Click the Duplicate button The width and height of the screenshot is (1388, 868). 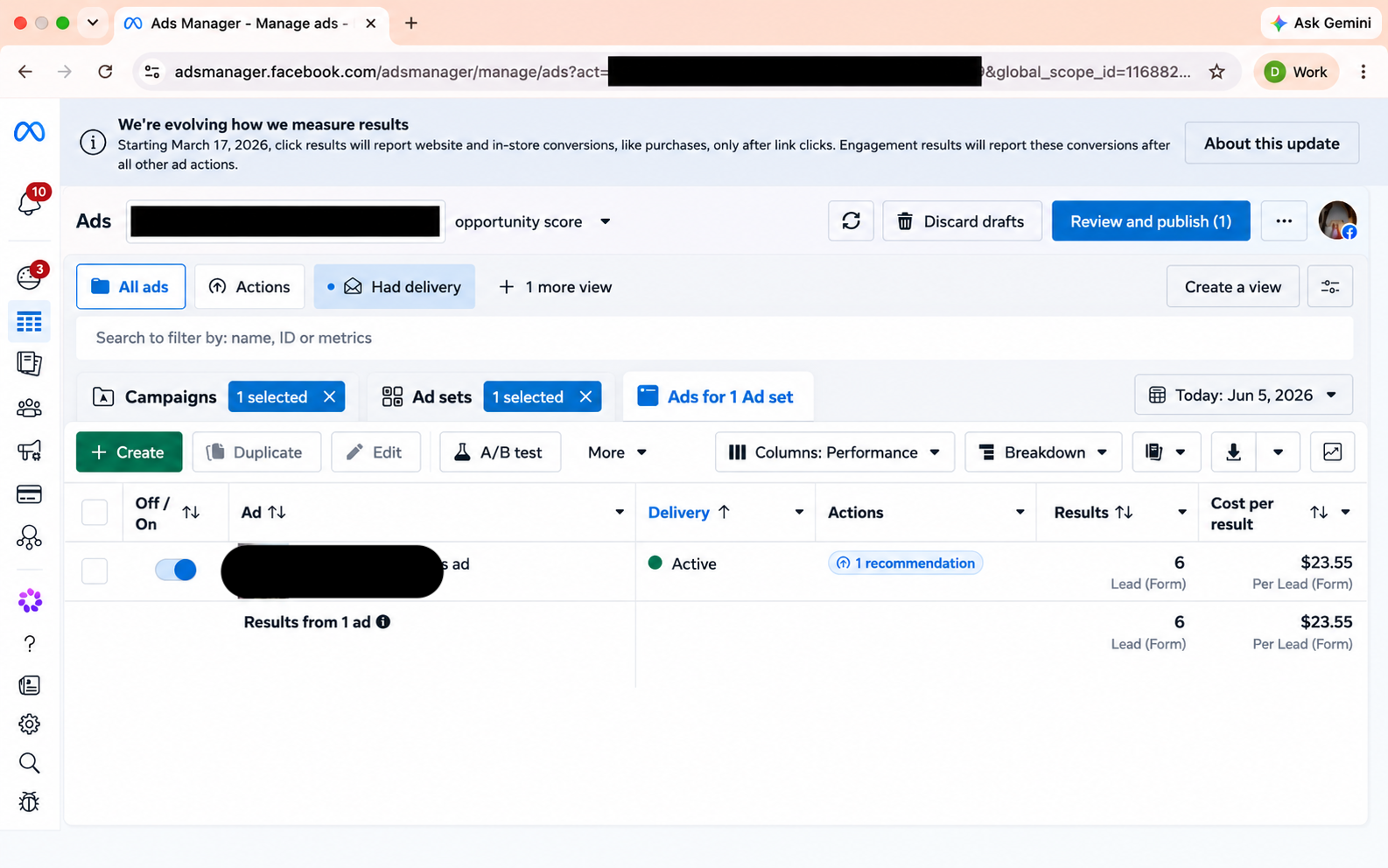256,451
